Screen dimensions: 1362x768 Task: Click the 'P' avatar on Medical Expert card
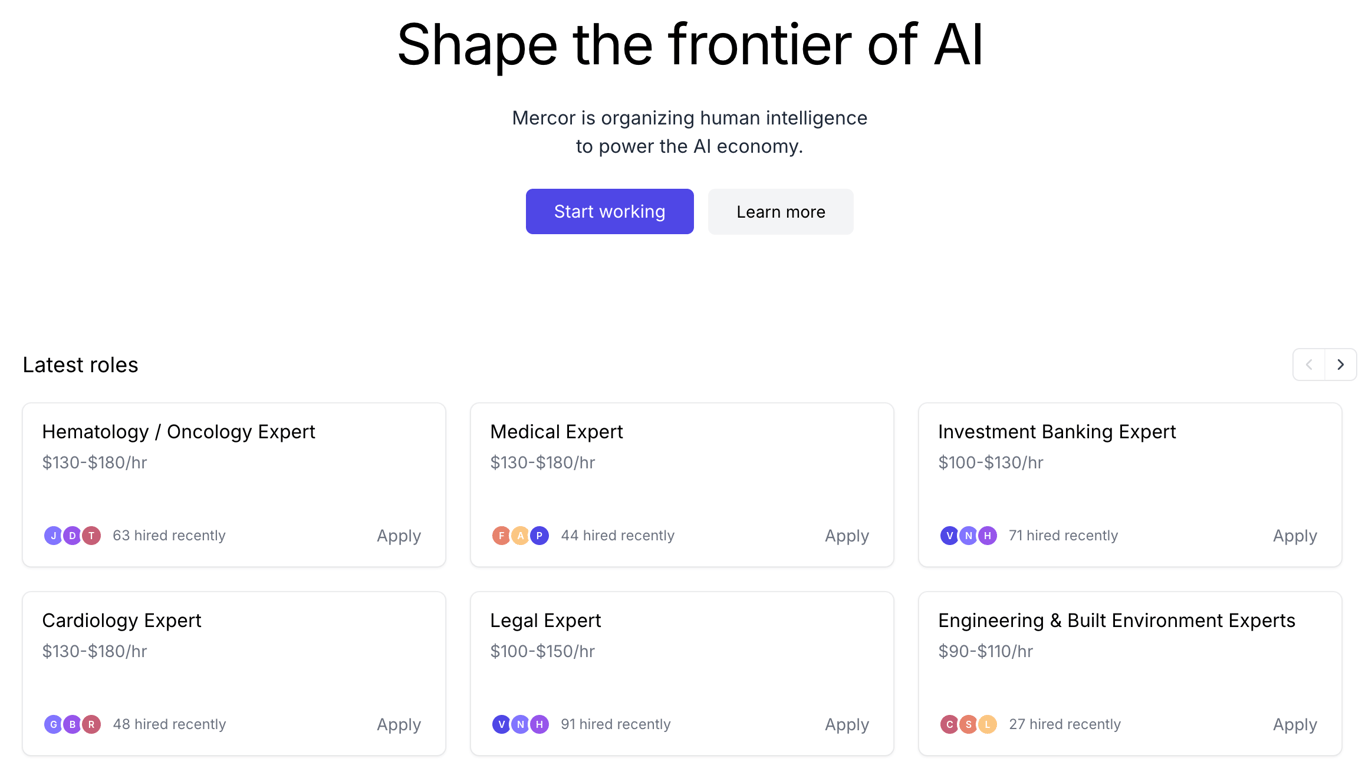(539, 536)
